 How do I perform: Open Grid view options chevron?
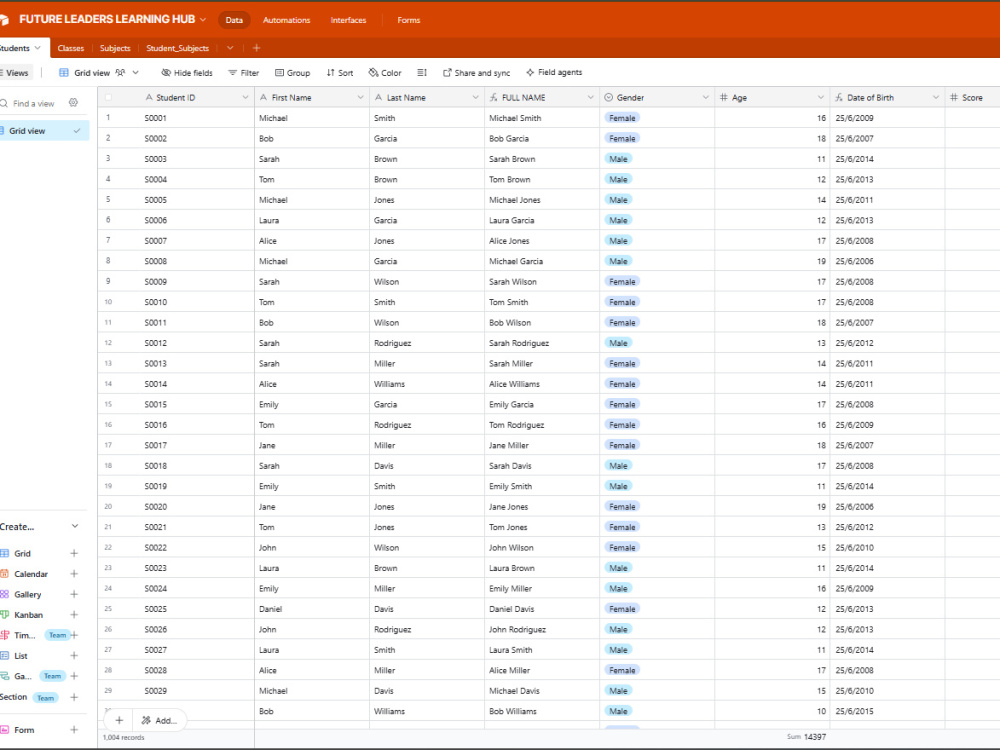[x=135, y=73]
